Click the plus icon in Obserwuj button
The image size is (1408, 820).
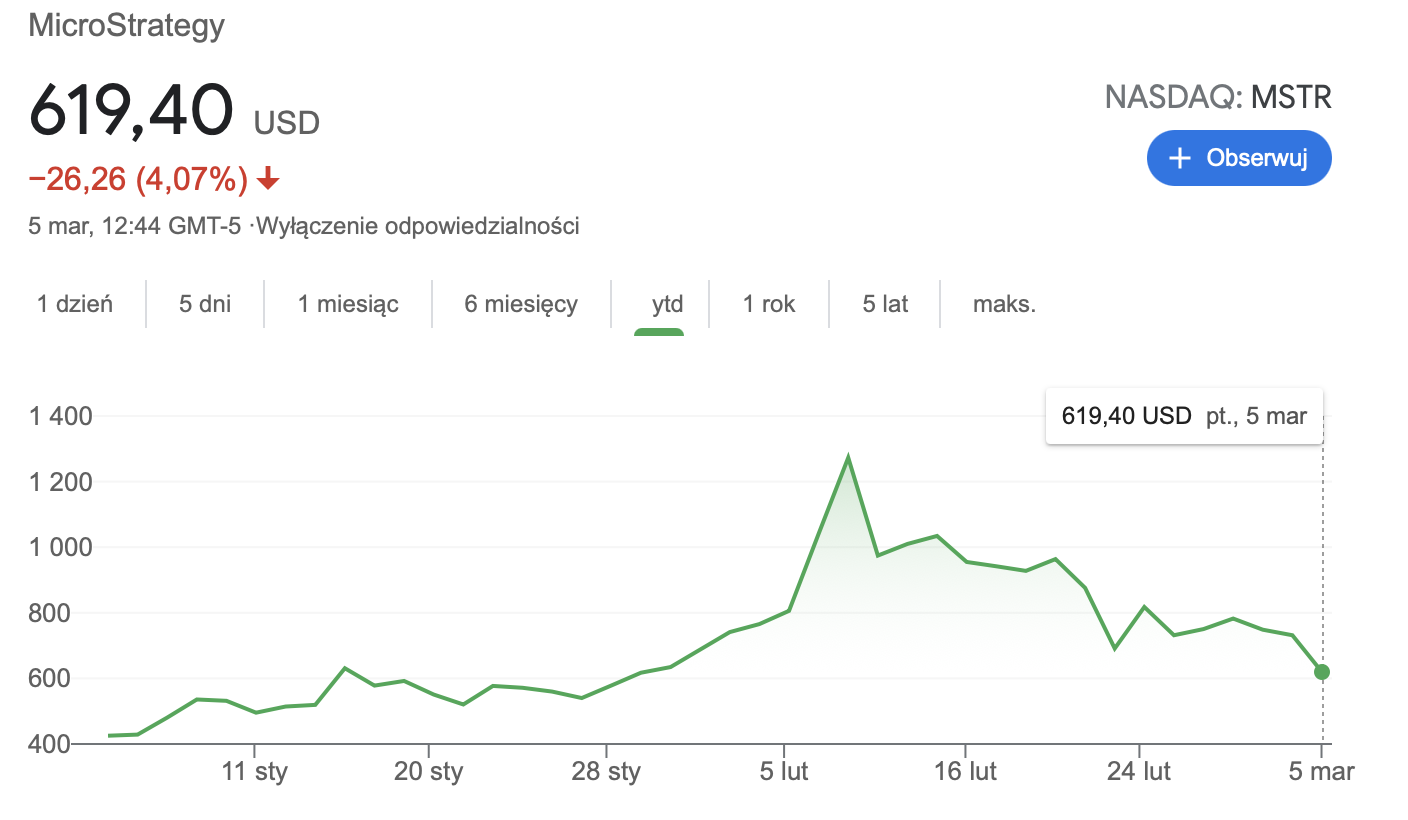coord(1180,158)
